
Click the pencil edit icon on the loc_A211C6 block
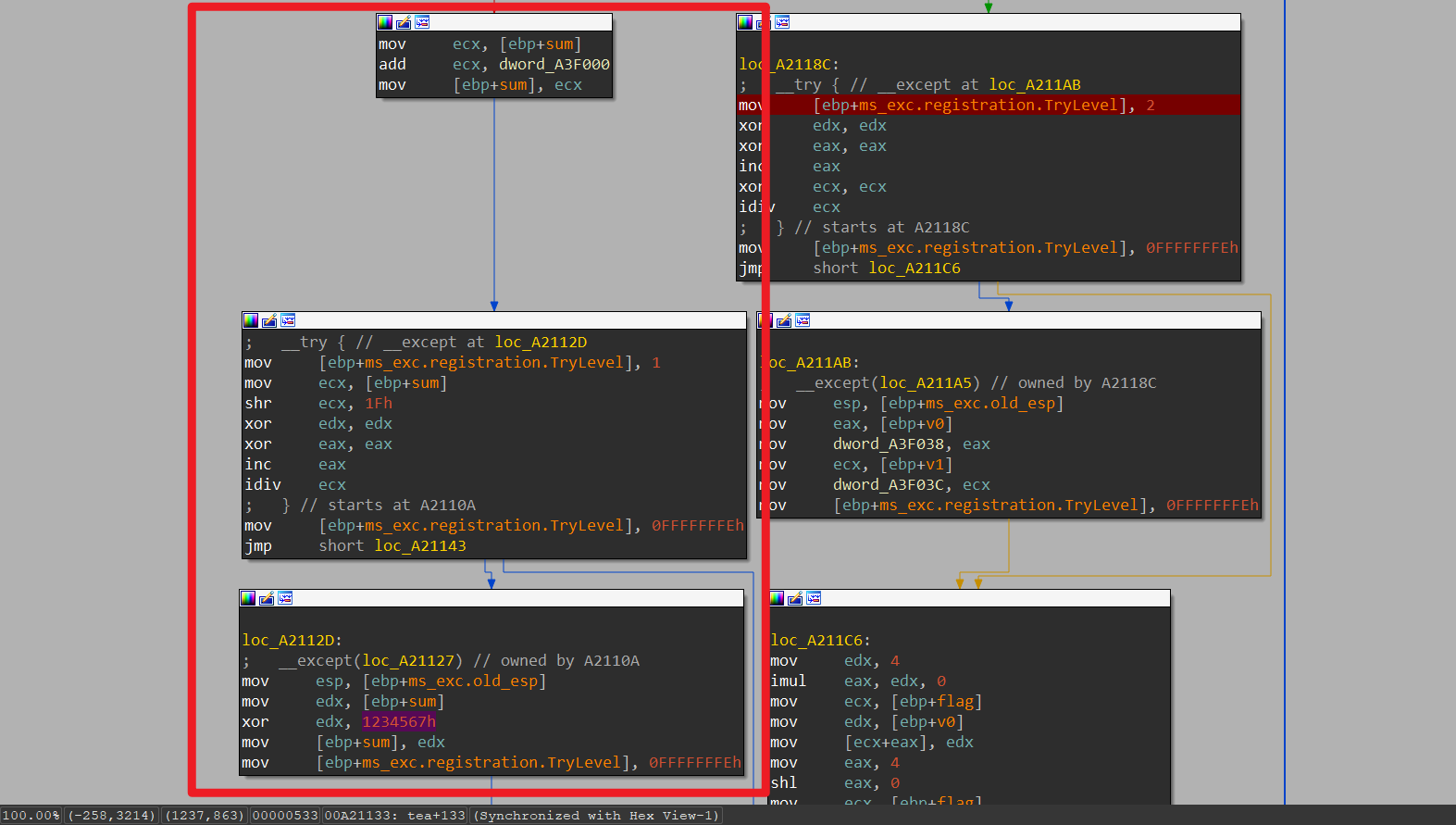pos(795,598)
